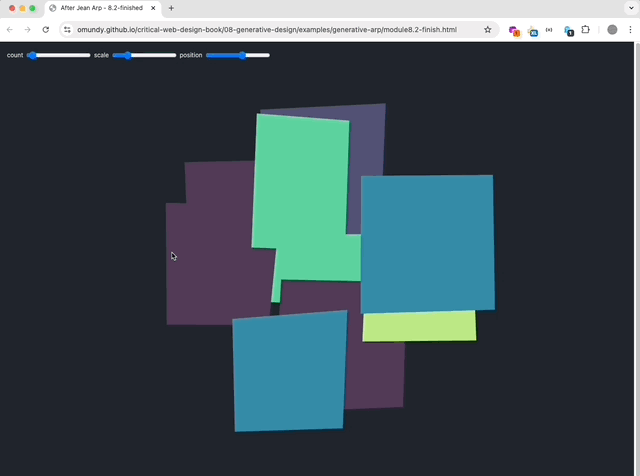Viewport: 640px width, 476px height.
Task: Expand the tab search dropdown arrow
Action: (x=631, y=8)
